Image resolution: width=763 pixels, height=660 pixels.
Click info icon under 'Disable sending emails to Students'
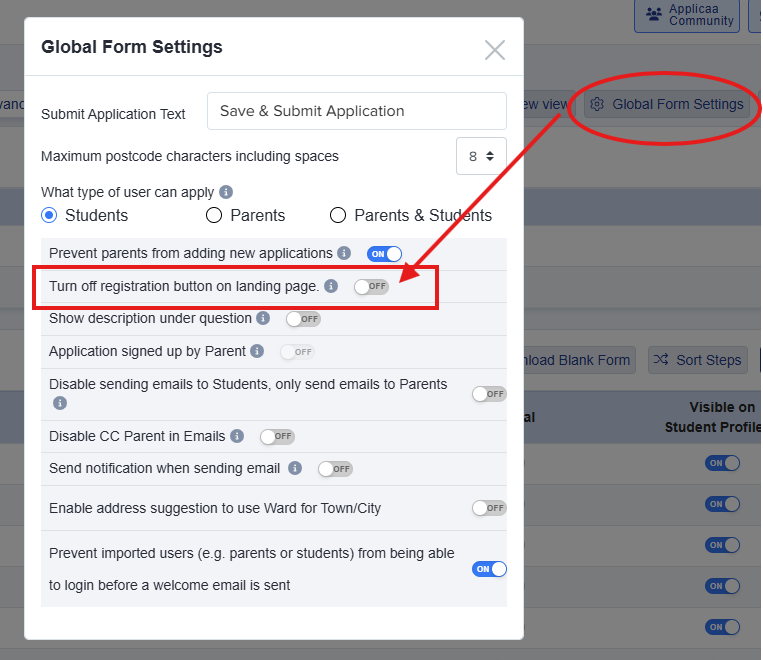pos(60,403)
